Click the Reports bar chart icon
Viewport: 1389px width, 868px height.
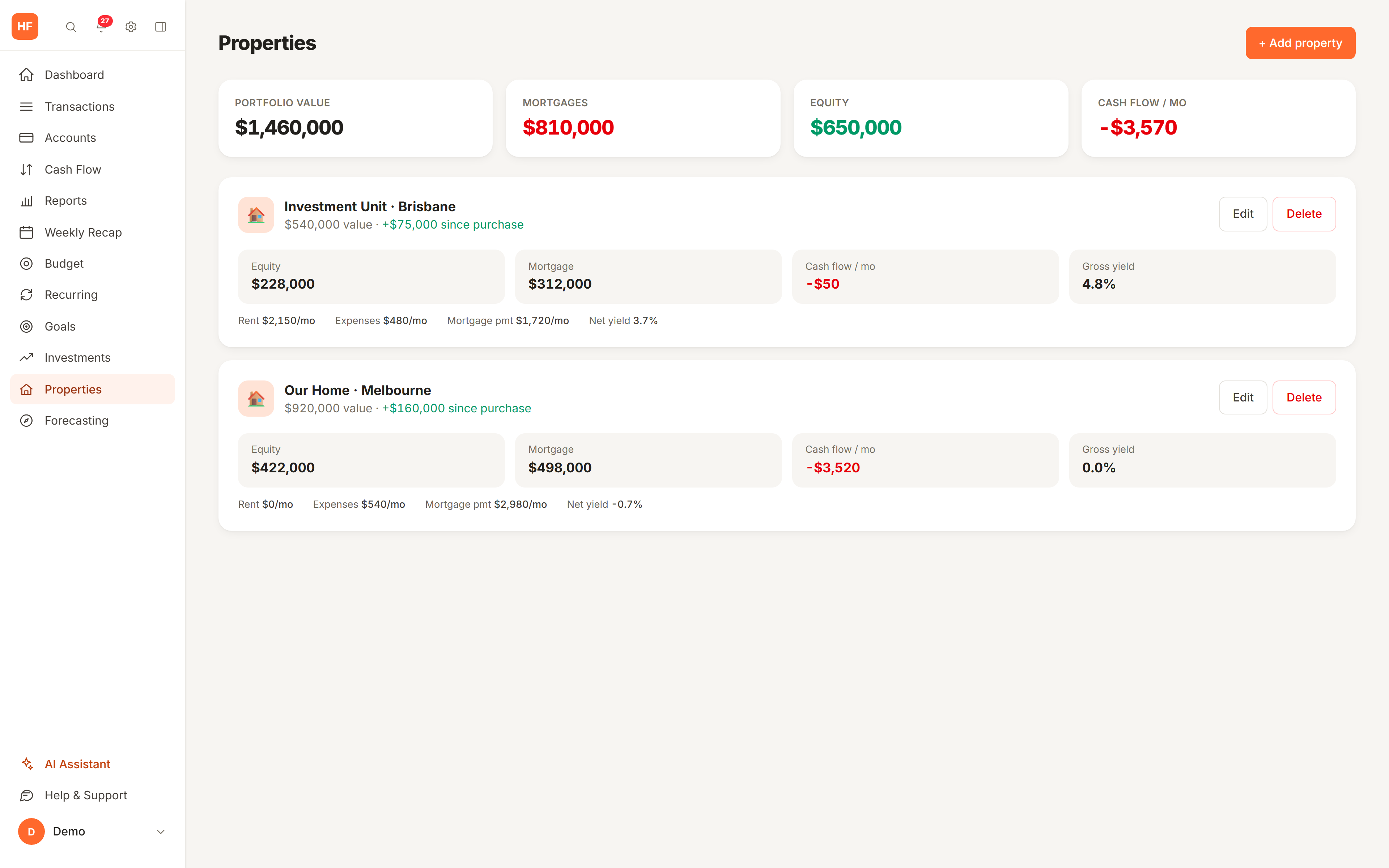(26, 201)
